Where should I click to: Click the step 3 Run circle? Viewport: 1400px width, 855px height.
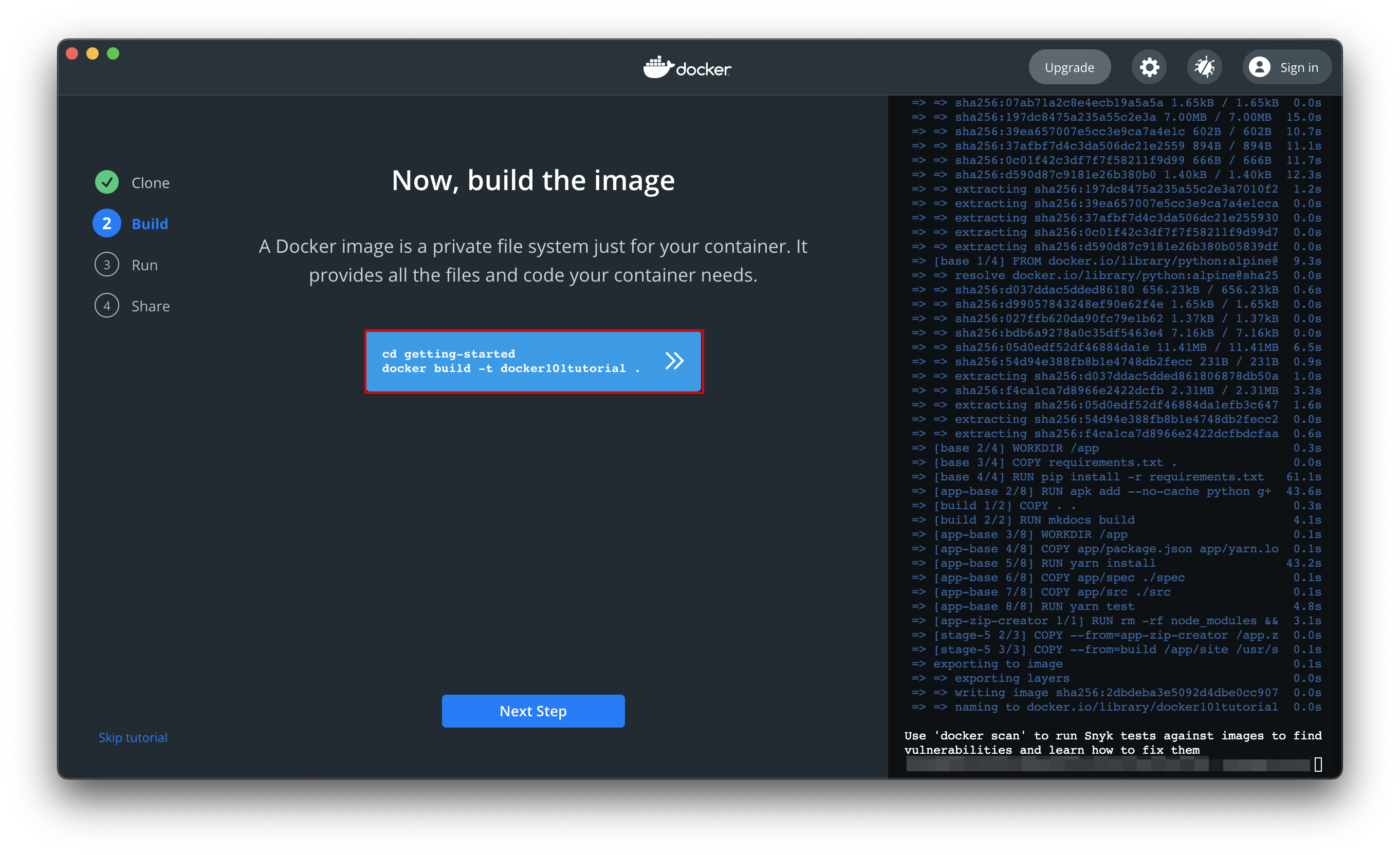107,265
